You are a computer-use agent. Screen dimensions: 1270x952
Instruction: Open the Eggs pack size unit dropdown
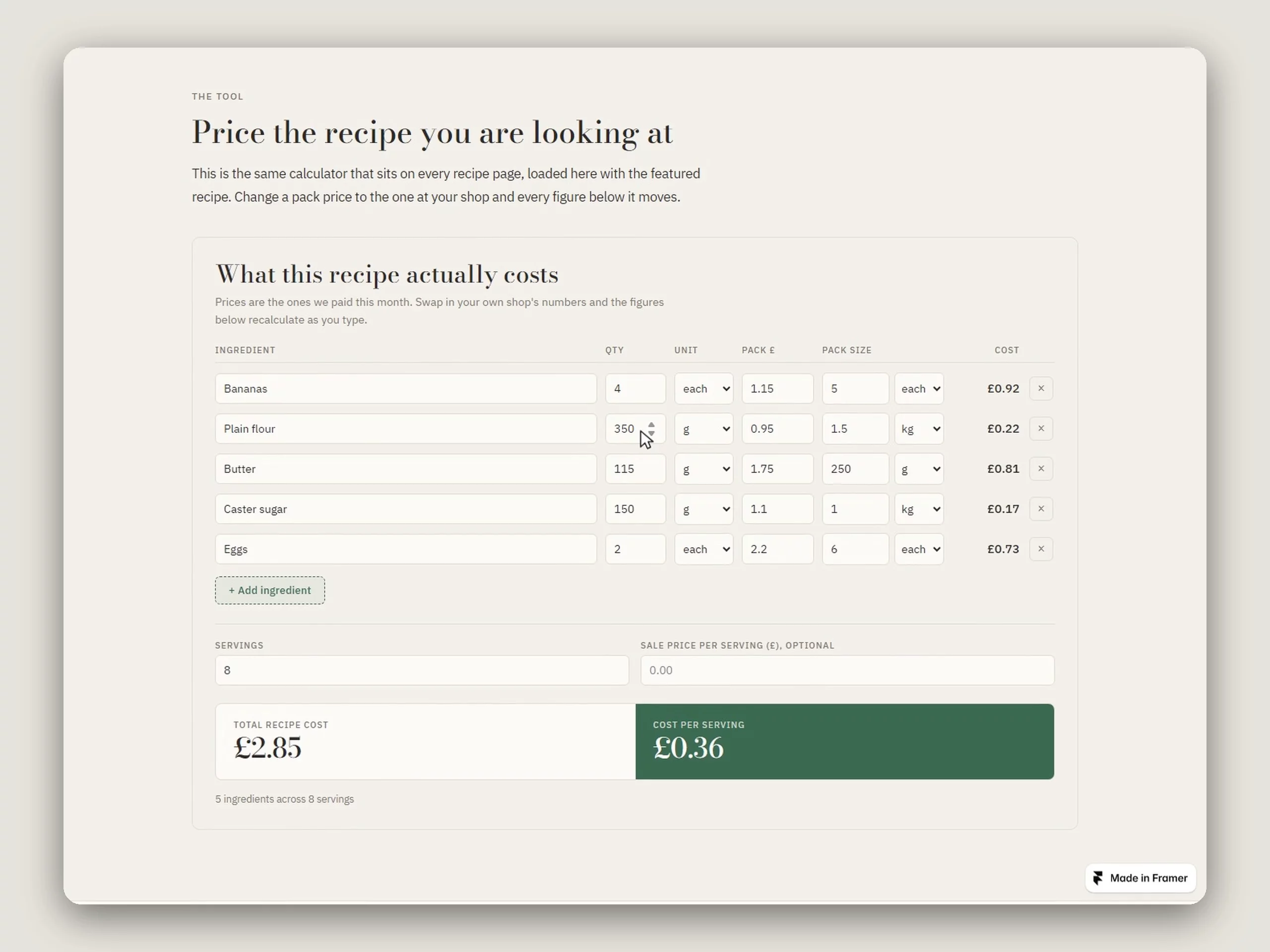(x=919, y=549)
